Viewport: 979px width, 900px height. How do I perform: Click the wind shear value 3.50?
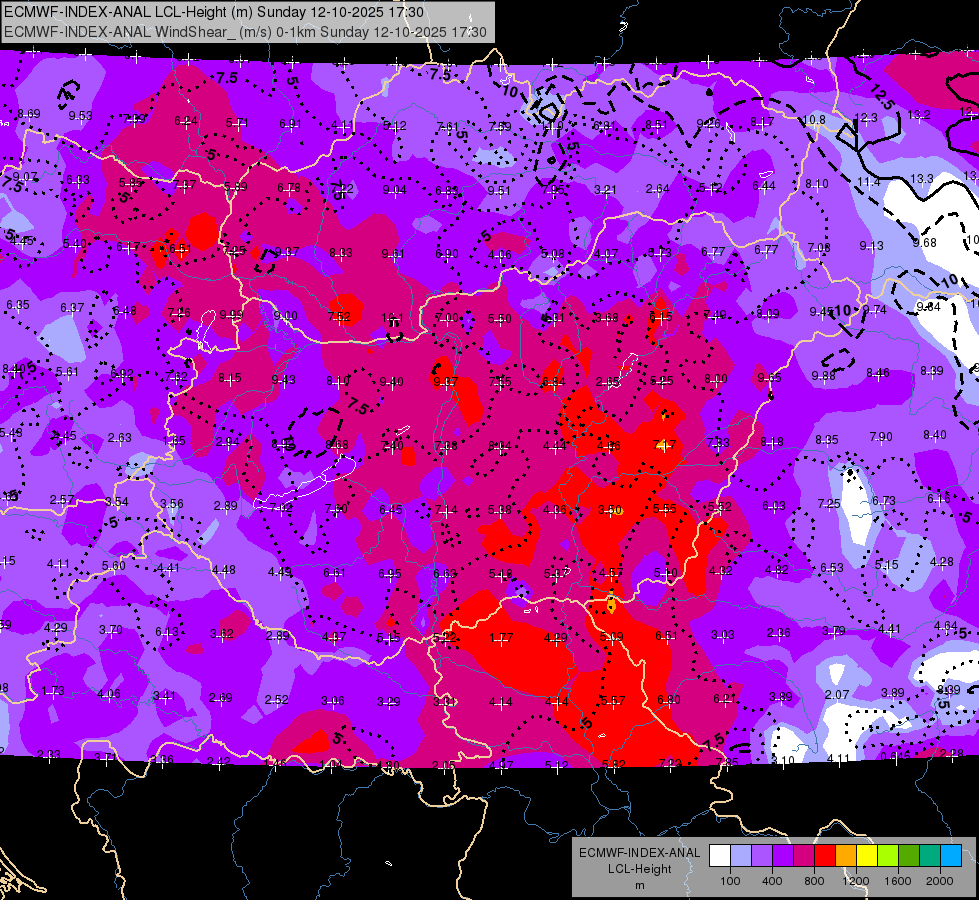coord(609,510)
